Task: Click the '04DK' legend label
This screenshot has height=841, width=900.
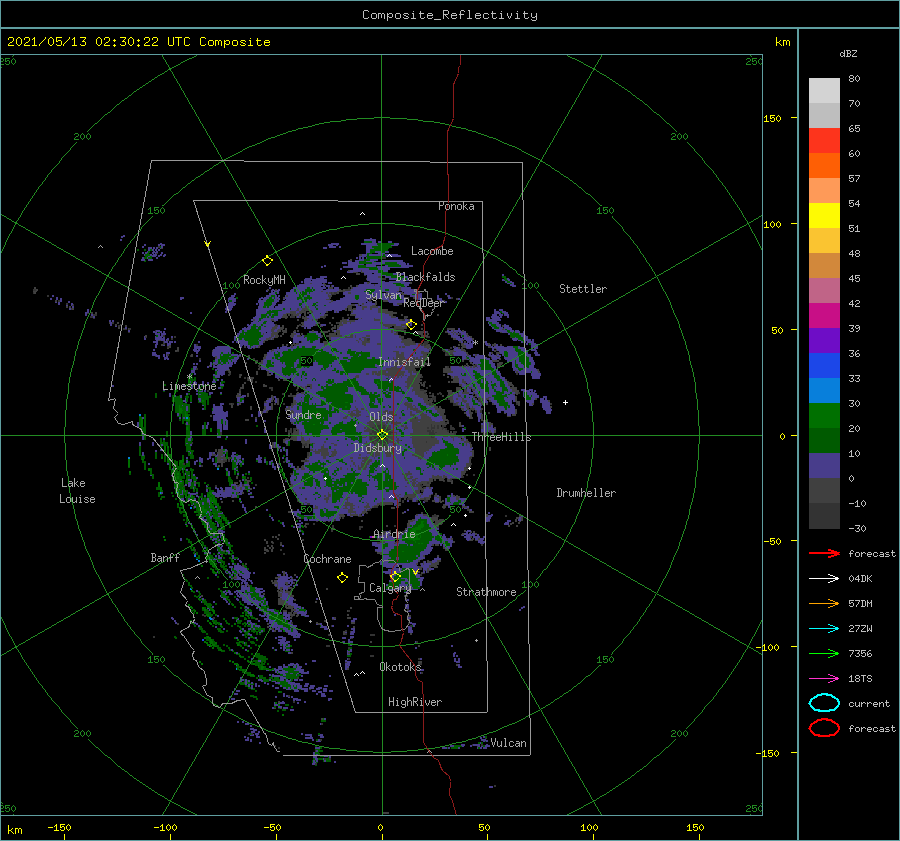Action: point(860,579)
